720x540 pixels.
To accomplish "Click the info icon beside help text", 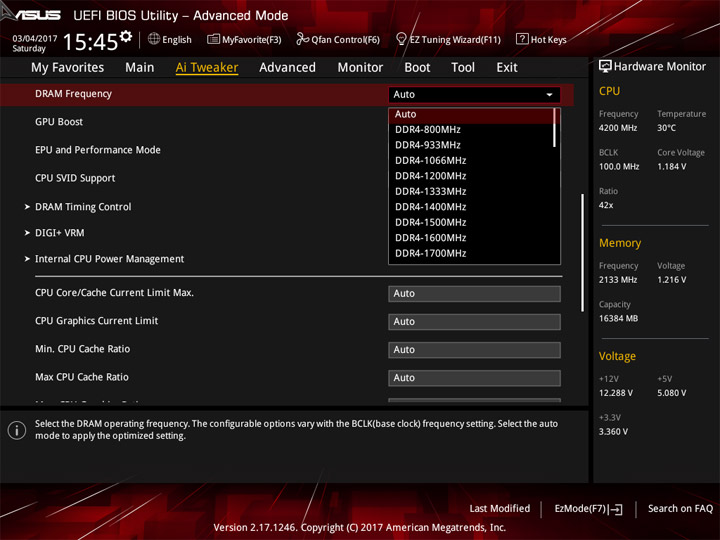I will (17, 430).
